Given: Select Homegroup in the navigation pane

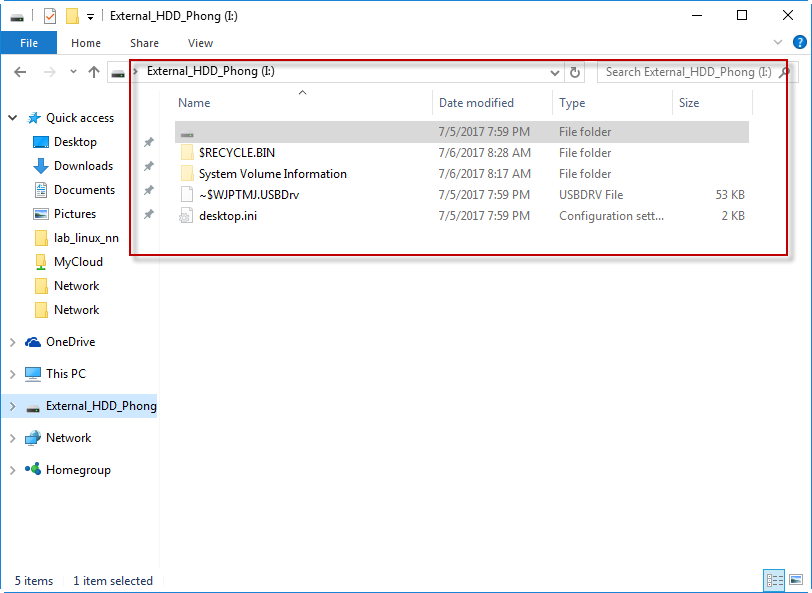Looking at the screenshot, I should click(x=78, y=470).
